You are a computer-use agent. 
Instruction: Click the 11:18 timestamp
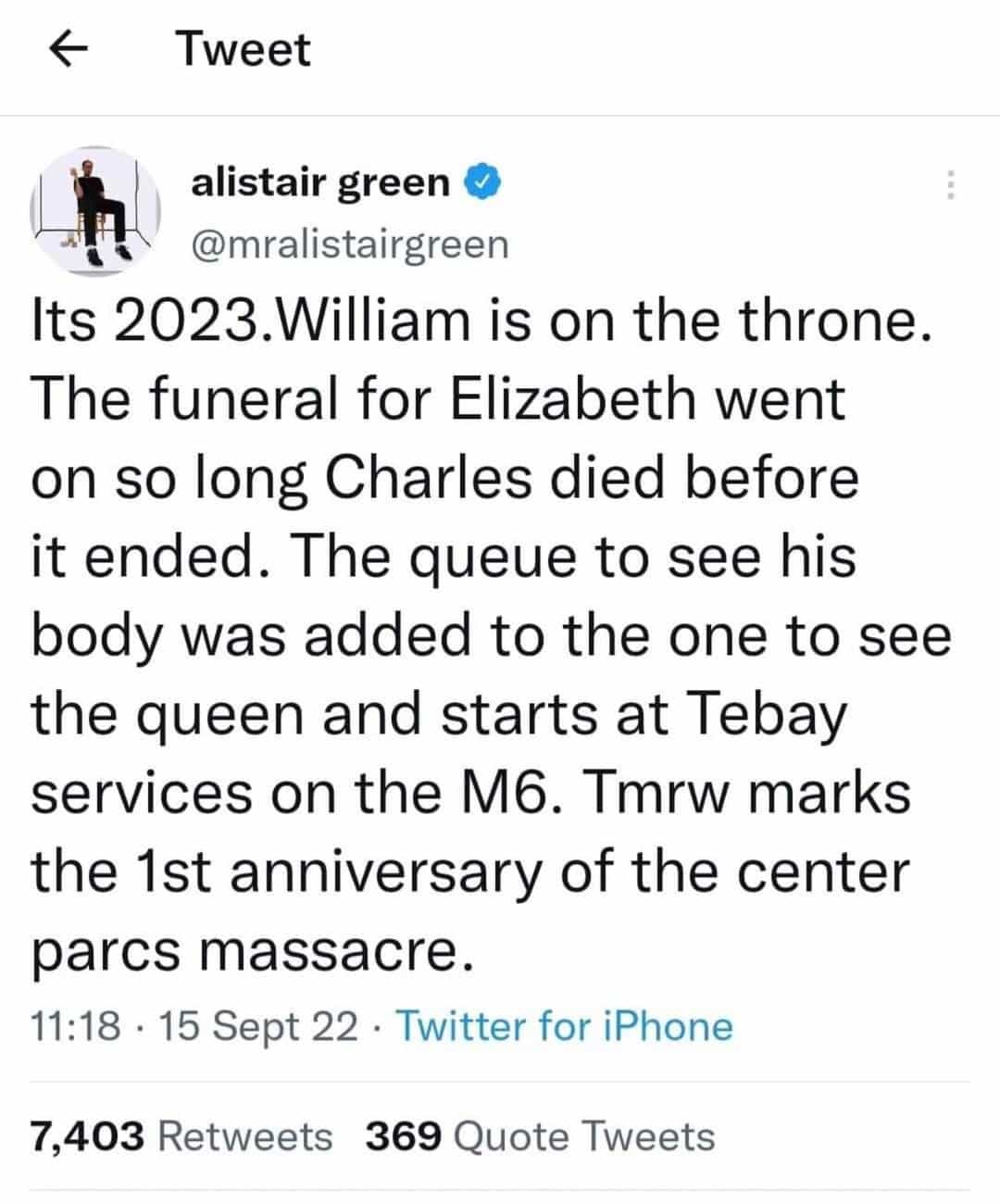click(x=76, y=1027)
